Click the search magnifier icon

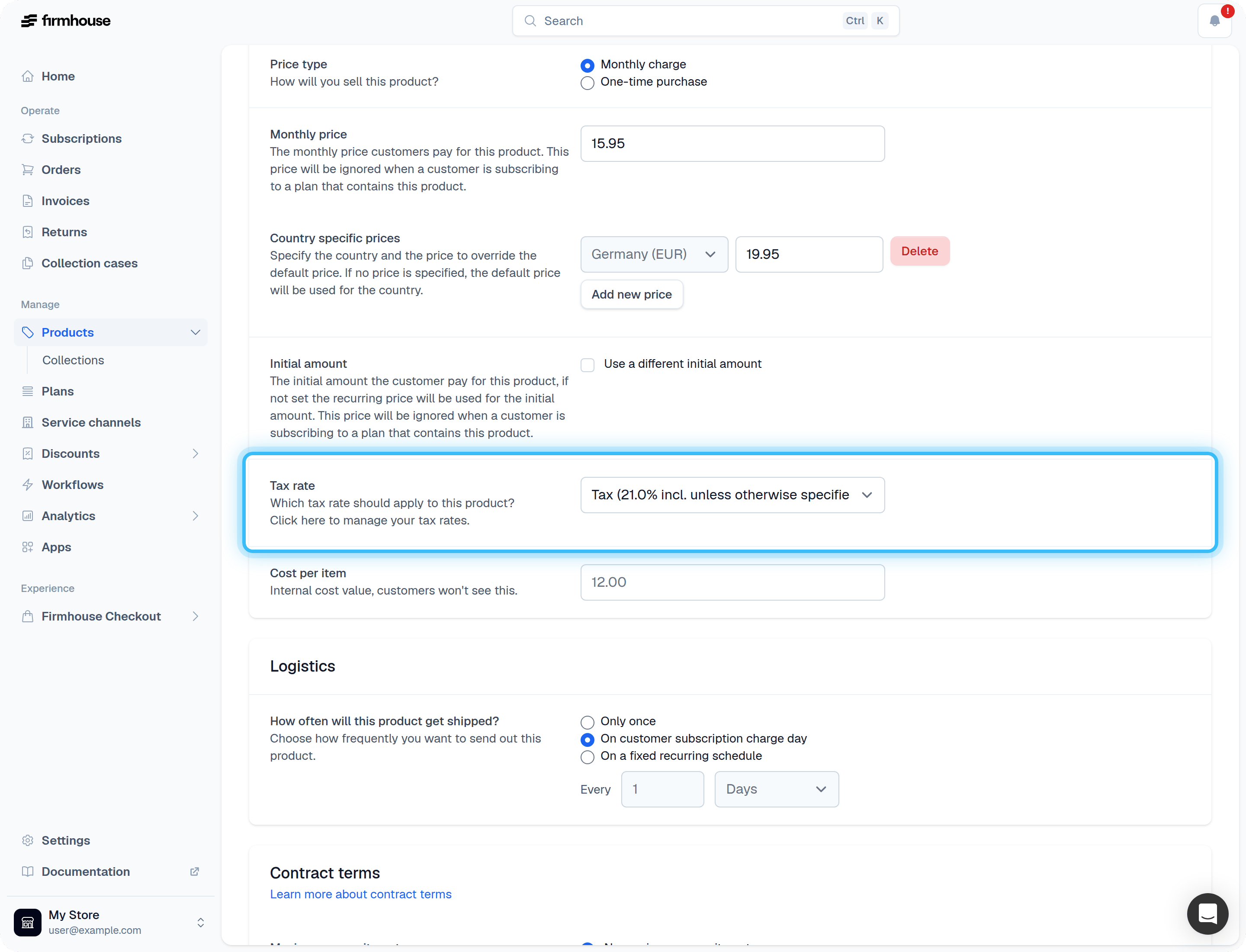tap(530, 21)
